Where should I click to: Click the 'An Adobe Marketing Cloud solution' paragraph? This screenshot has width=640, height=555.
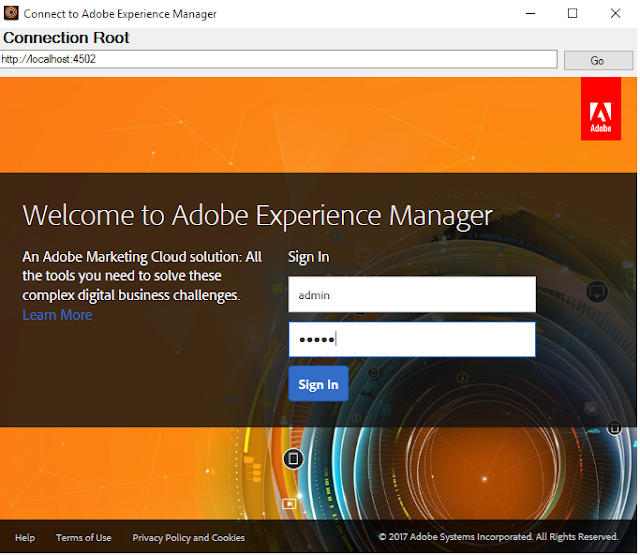pyautogui.click(x=142, y=276)
